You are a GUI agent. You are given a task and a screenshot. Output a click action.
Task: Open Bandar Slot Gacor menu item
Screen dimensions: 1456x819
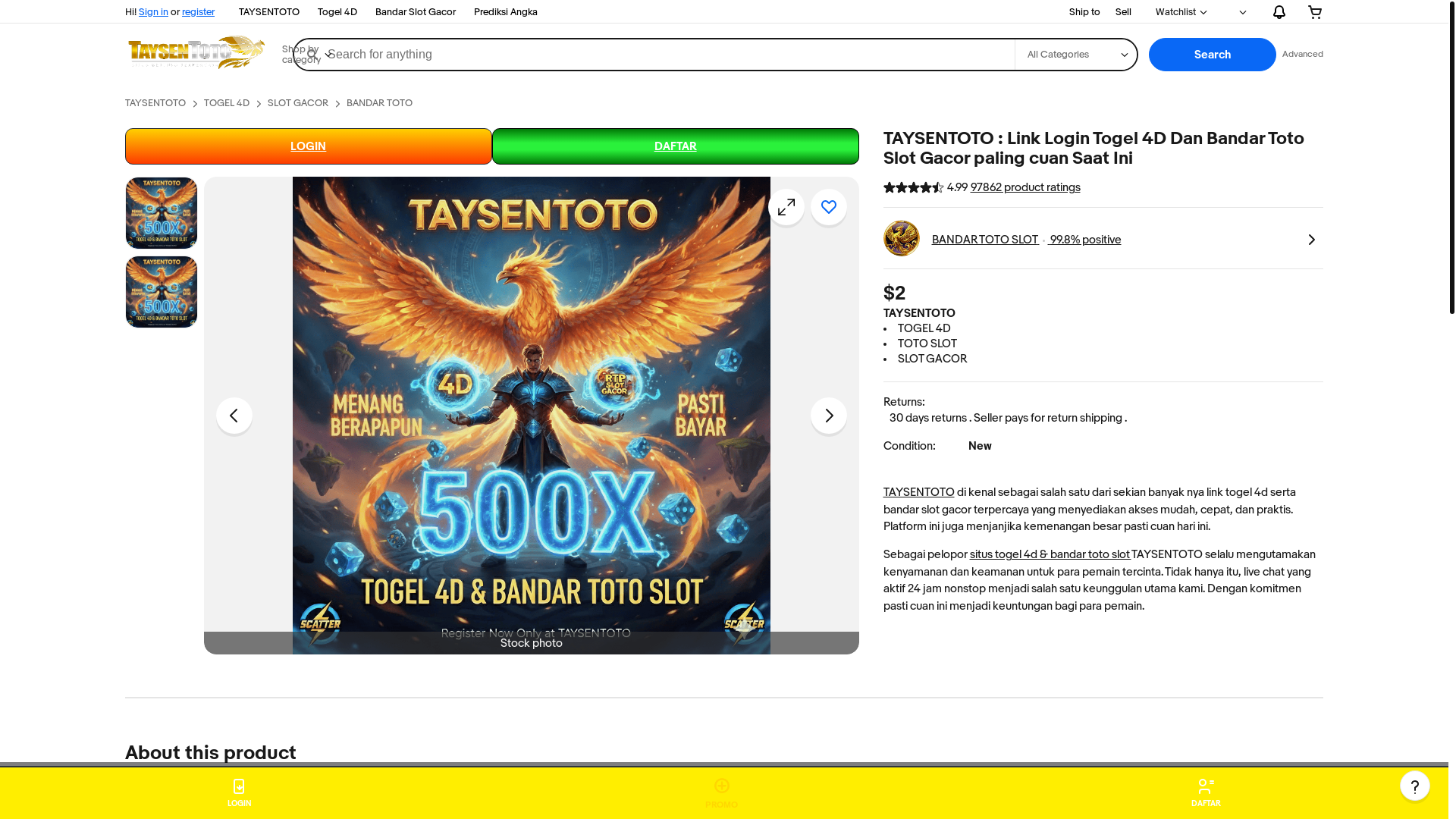coord(416,12)
